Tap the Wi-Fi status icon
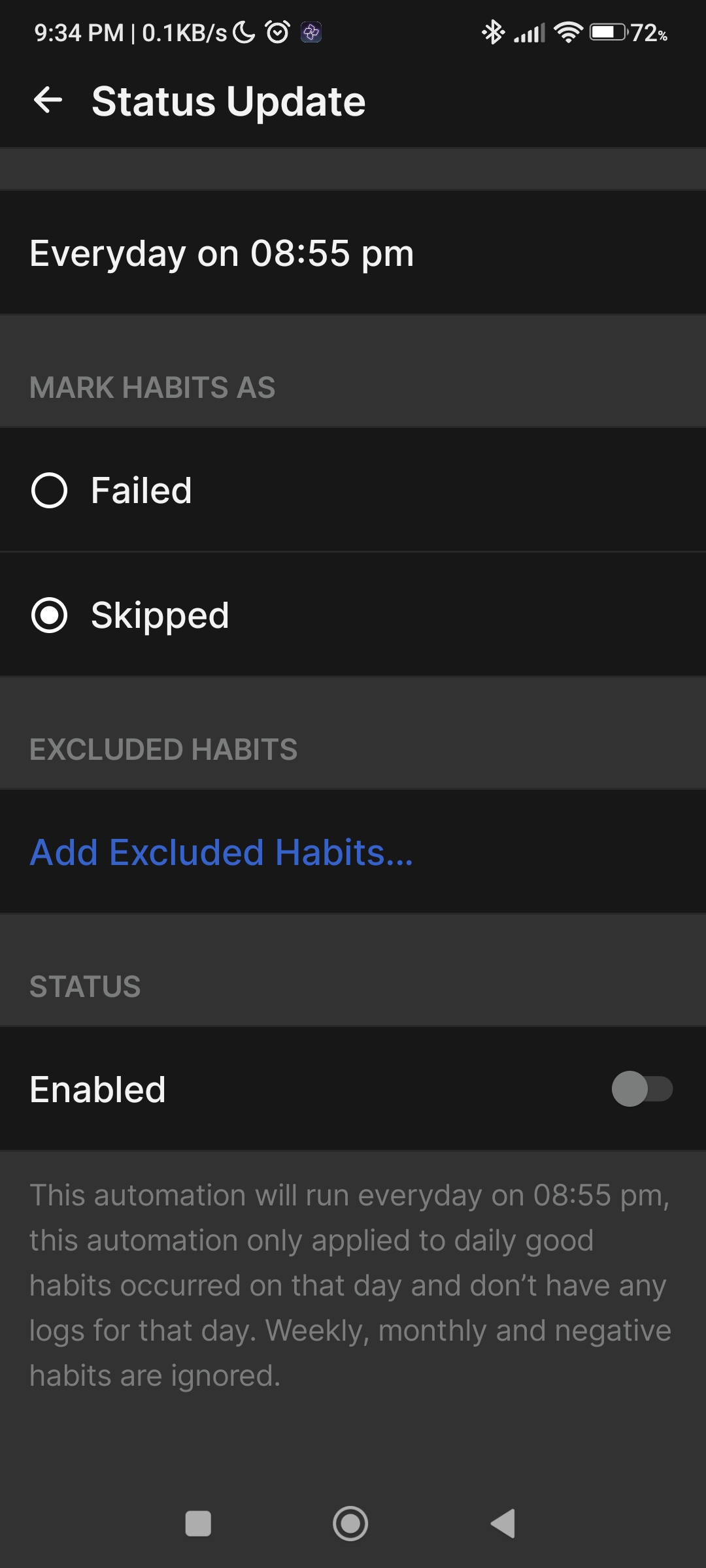The width and height of the screenshot is (706, 1568). click(x=568, y=32)
